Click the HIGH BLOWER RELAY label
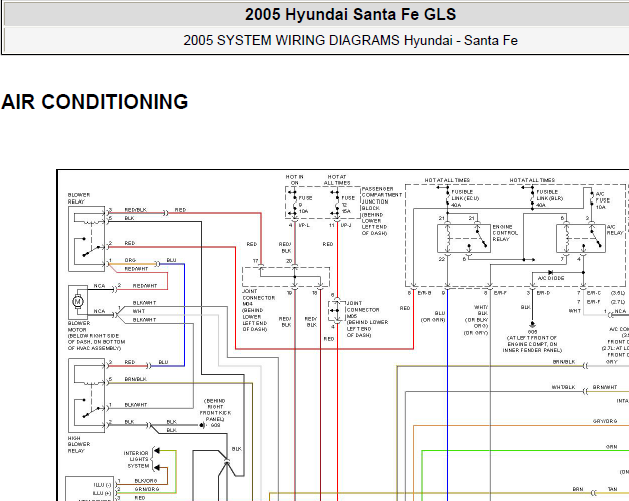 point(79,444)
